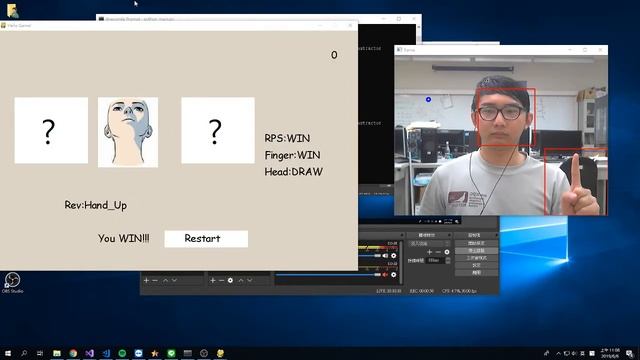Click the Anaconda Prompt window scrollbar
This screenshot has width=640, height=360.
click(419, 33)
